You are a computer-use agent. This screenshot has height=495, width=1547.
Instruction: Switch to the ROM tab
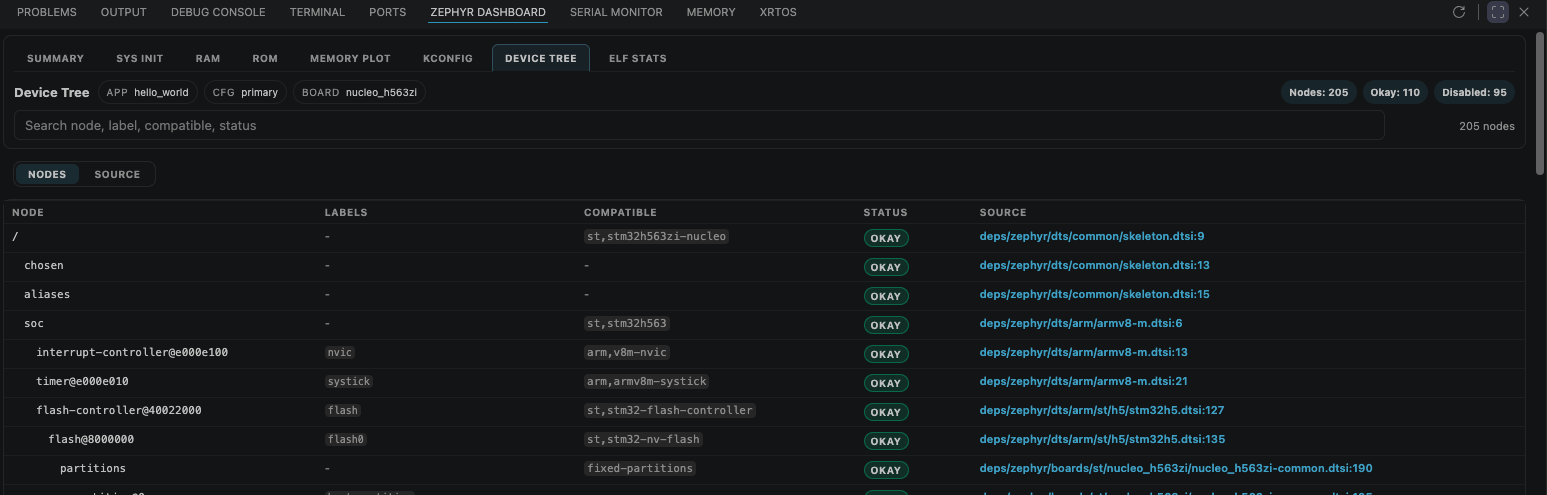pyautogui.click(x=265, y=58)
